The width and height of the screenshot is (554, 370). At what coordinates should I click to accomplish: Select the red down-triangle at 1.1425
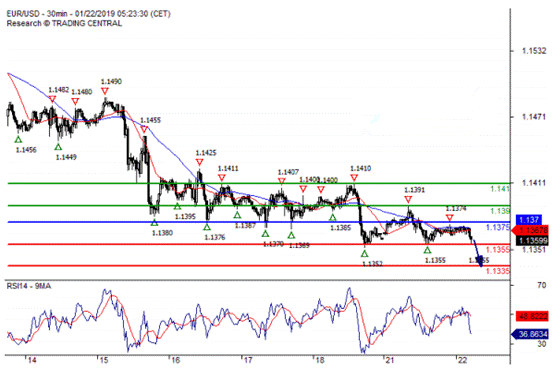click(199, 162)
